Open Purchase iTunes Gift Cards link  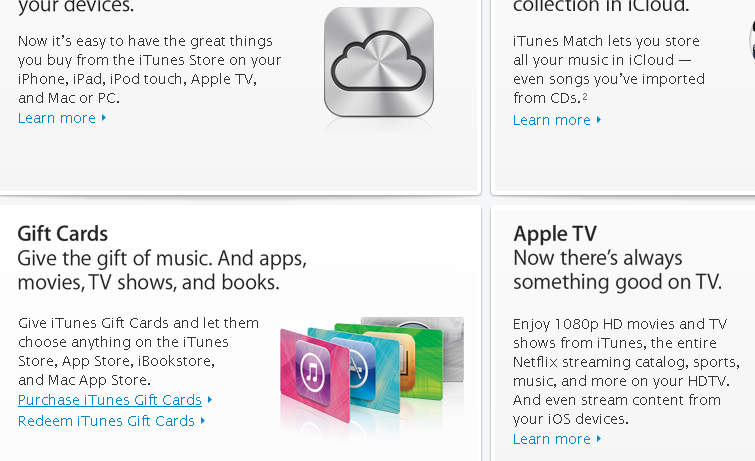(x=110, y=400)
